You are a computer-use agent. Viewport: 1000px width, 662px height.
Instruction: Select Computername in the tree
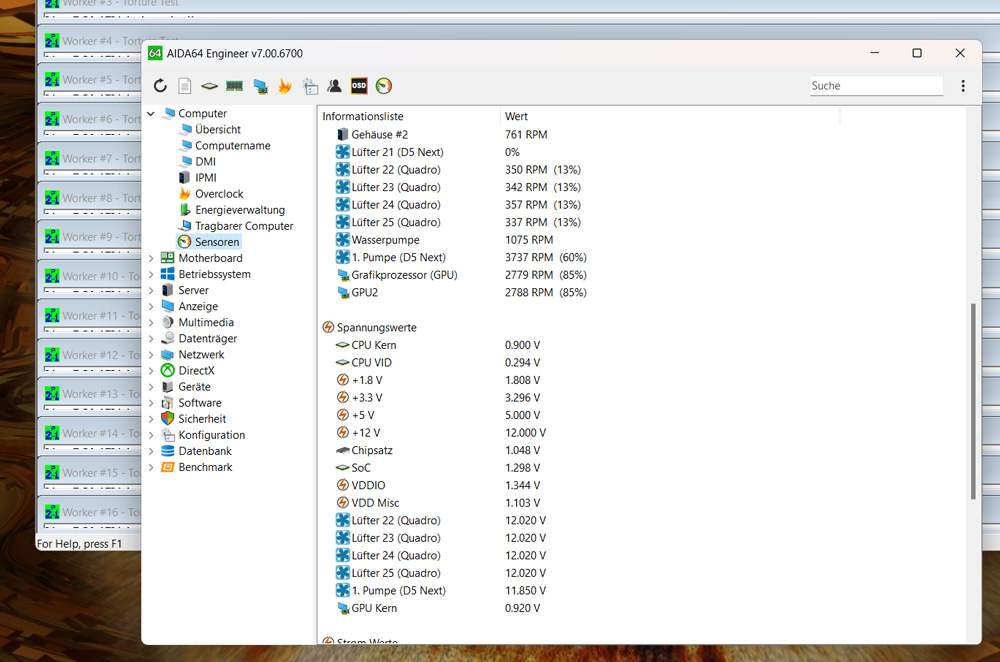233,145
